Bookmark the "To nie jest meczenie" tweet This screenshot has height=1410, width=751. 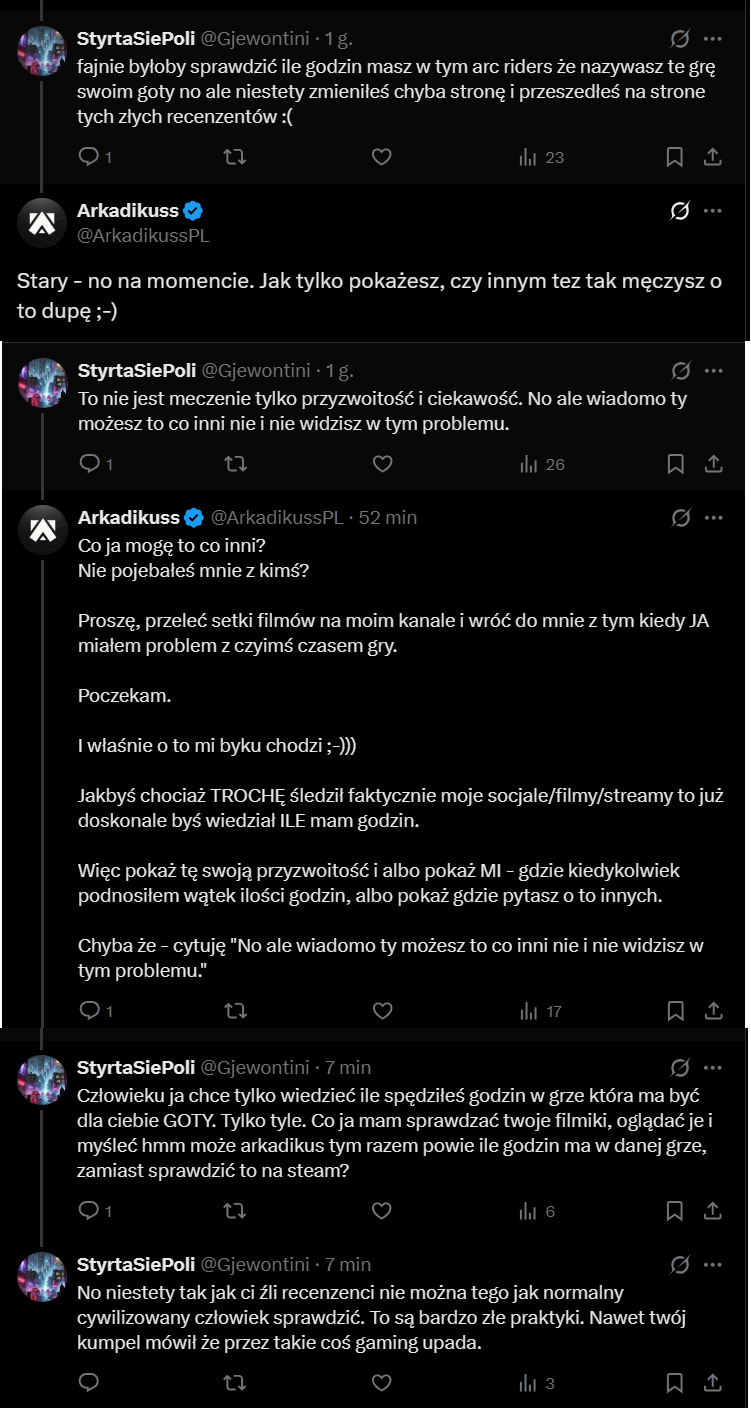pos(675,464)
